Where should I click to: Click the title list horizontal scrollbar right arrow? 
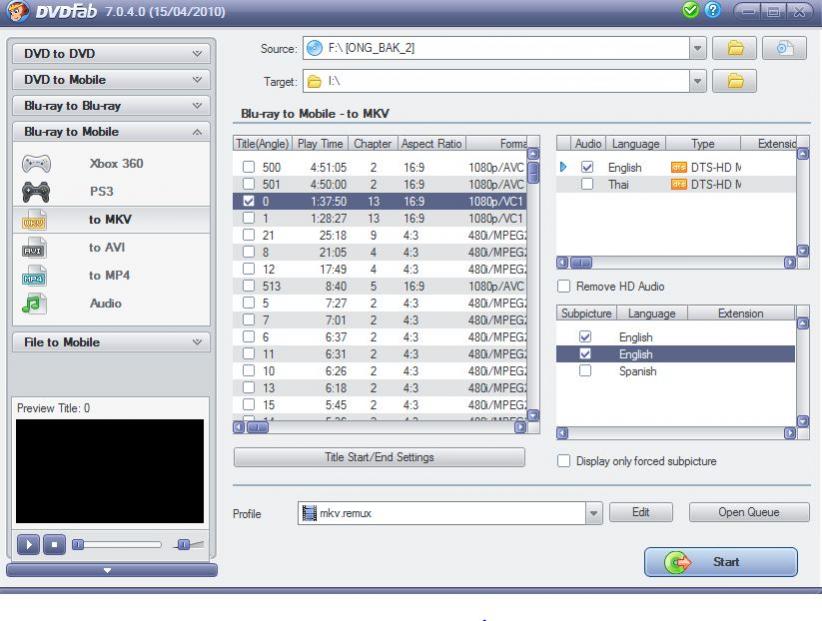[x=520, y=427]
